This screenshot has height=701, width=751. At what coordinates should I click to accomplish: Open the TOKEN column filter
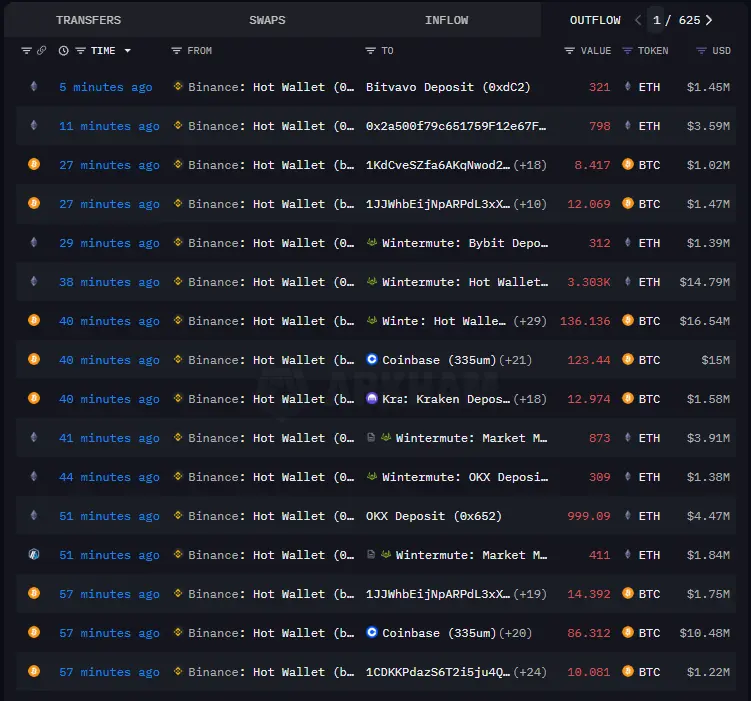click(x=627, y=51)
